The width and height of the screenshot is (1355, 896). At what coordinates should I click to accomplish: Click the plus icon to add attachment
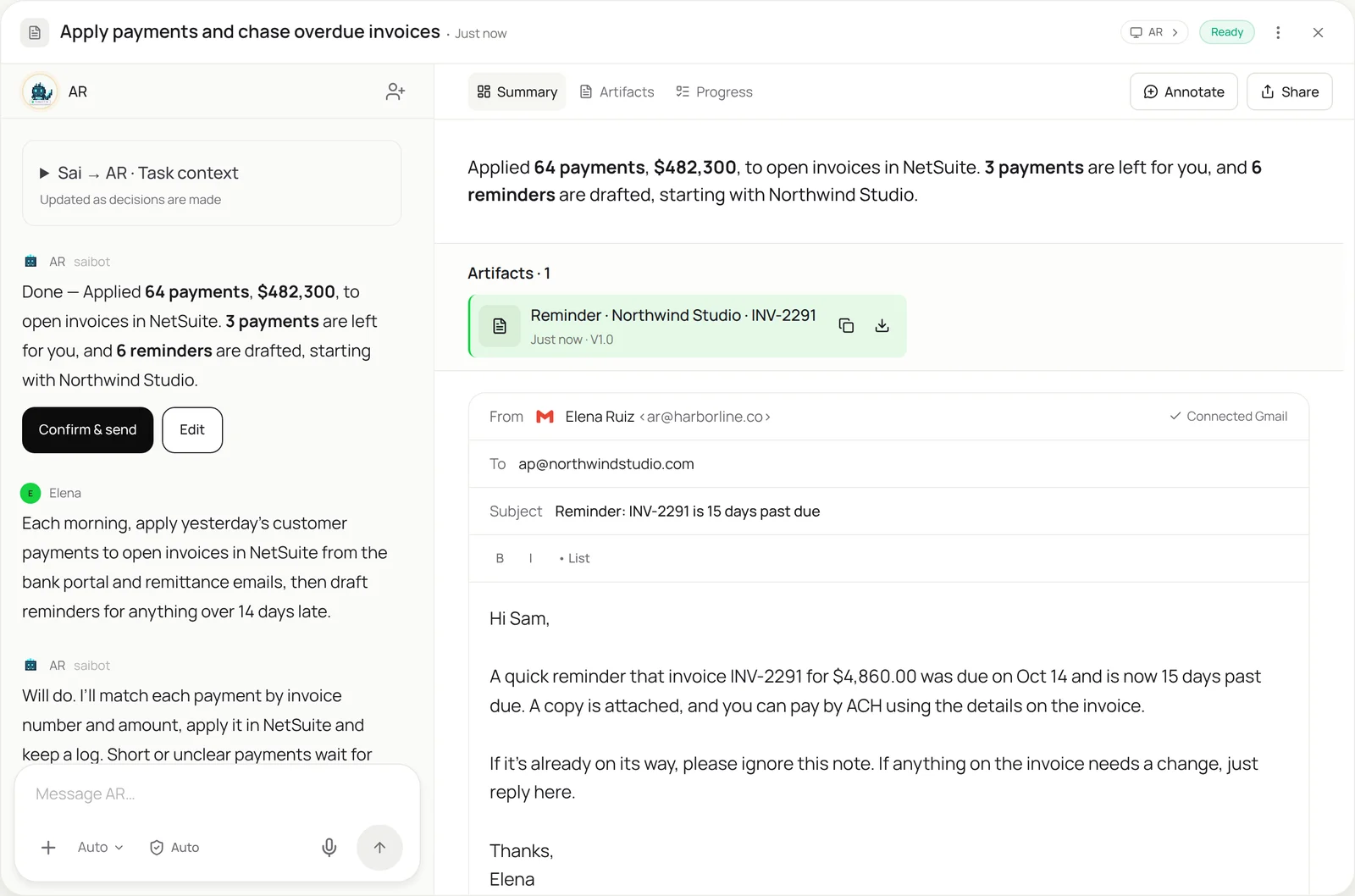[49, 847]
